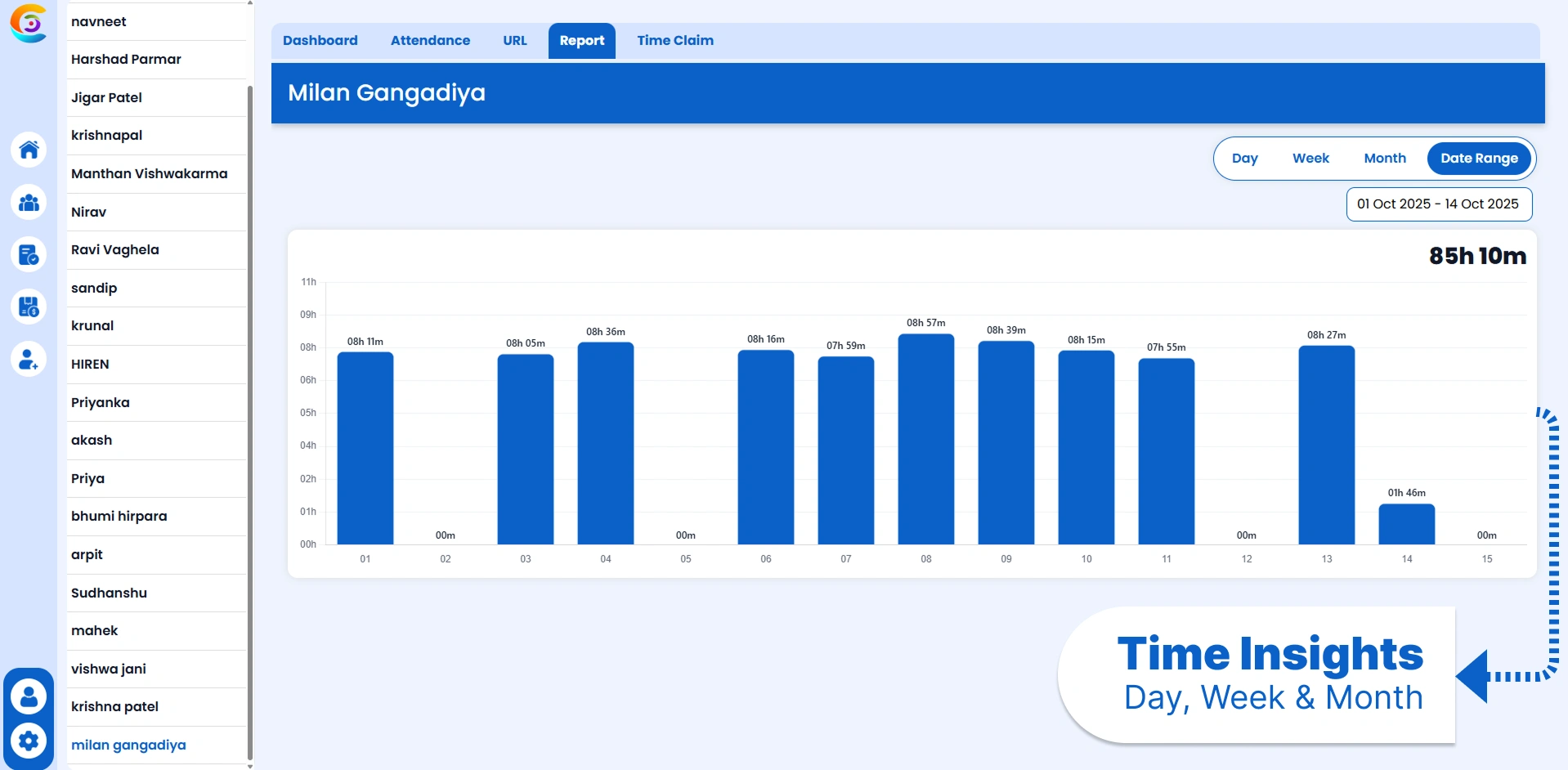Click the payroll package icon
The width and height of the screenshot is (1568, 770).
[x=29, y=307]
